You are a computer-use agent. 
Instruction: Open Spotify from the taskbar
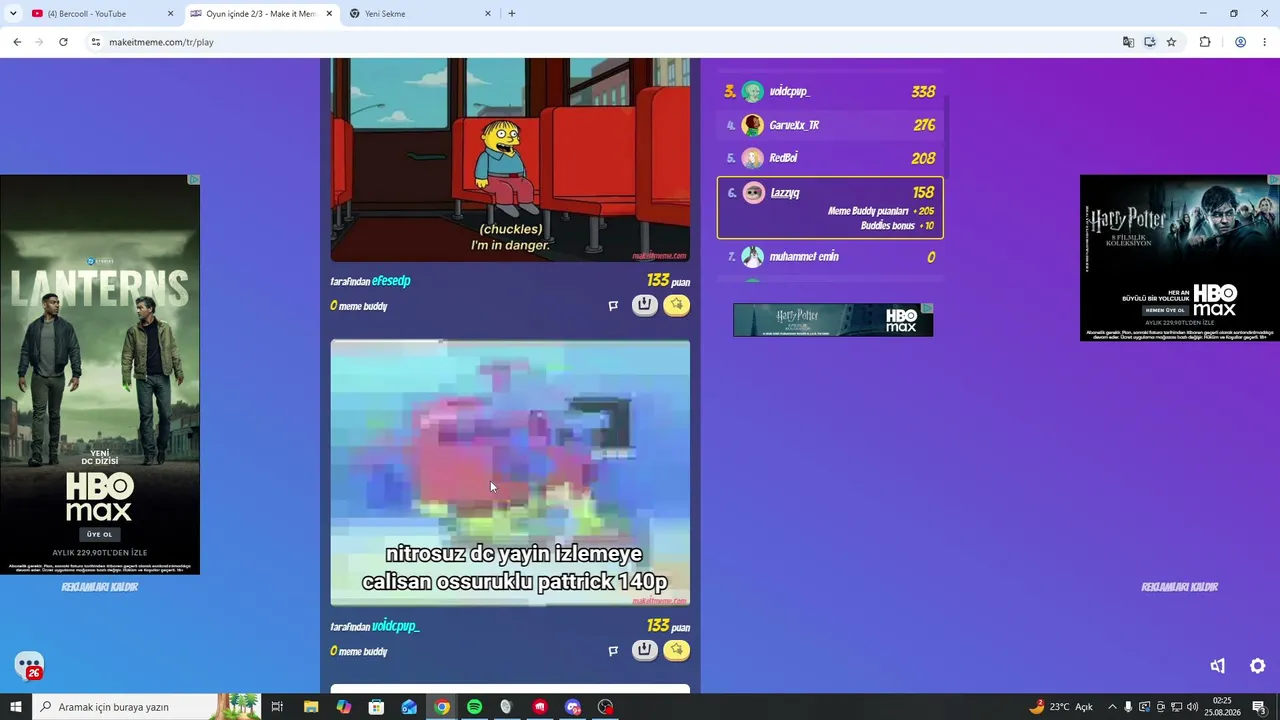(x=474, y=707)
